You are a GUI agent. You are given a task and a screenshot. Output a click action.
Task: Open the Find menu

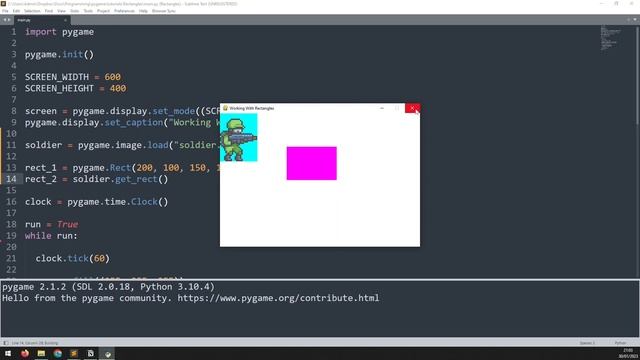pos(49,11)
